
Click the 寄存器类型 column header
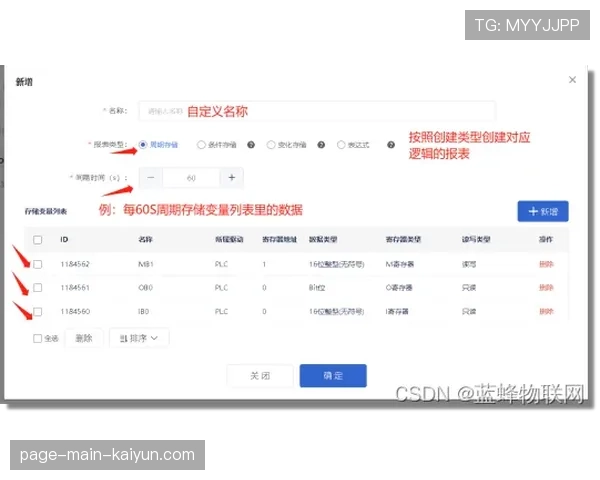pos(403,240)
